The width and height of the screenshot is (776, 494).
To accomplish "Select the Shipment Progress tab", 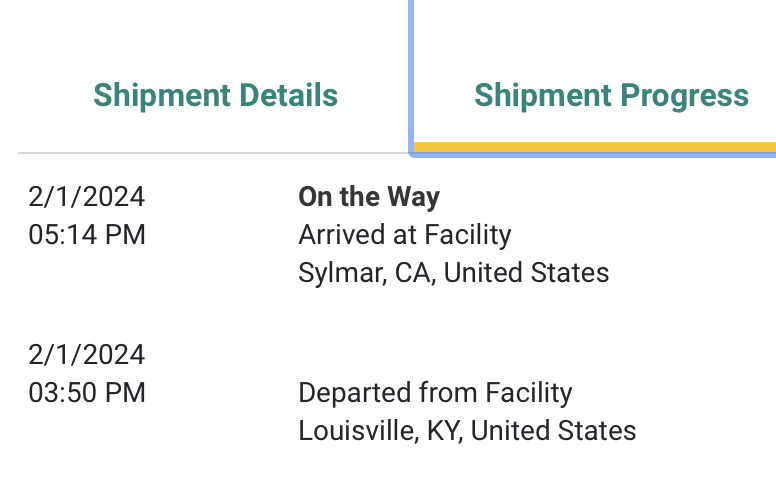I will pyautogui.click(x=611, y=96).
